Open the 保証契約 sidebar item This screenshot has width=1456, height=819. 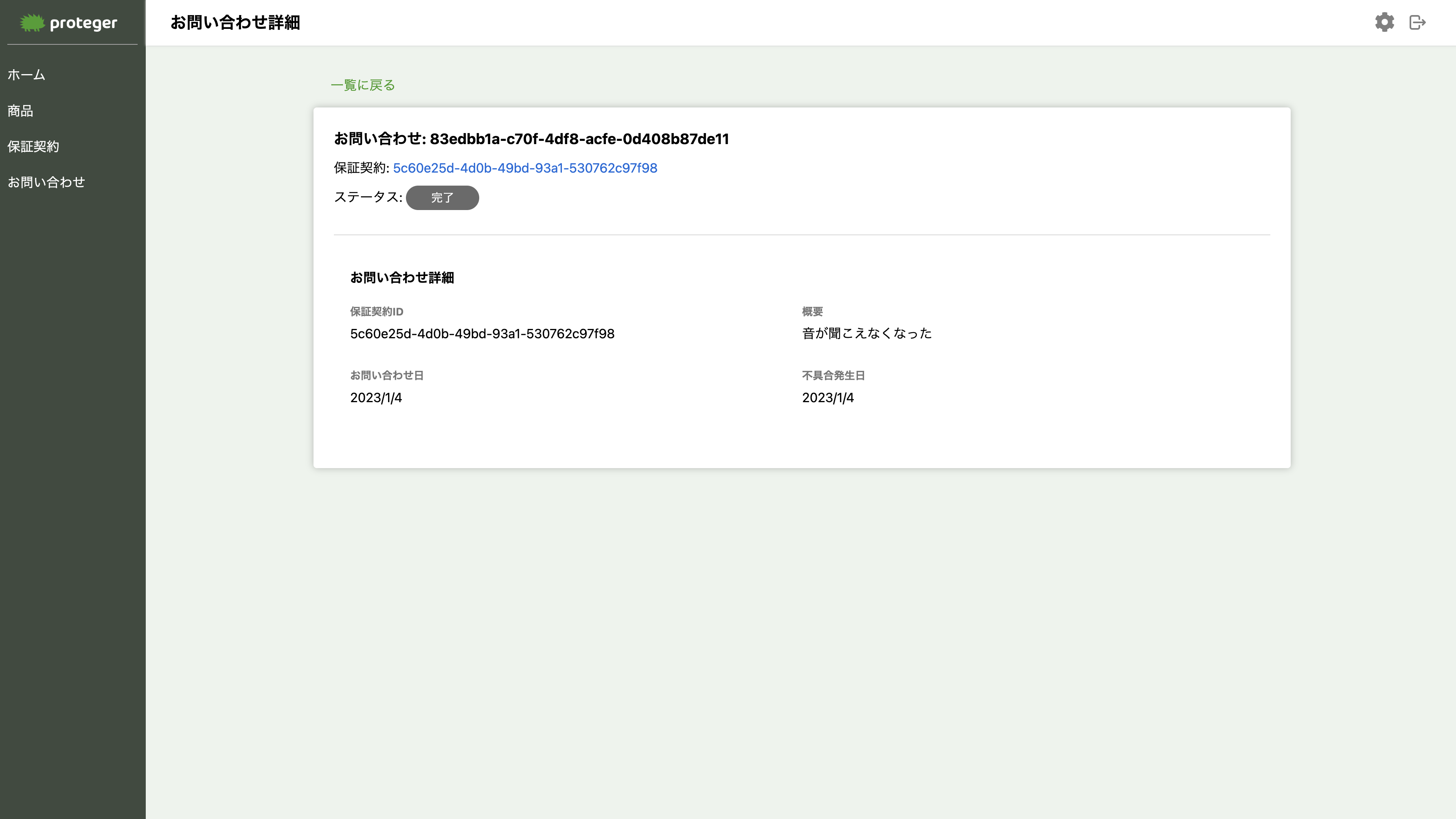click(33, 147)
